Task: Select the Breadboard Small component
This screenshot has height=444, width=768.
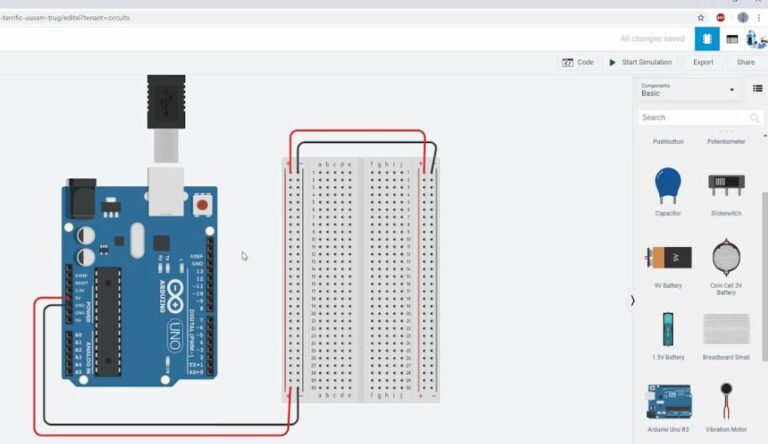Action: click(x=726, y=330)
